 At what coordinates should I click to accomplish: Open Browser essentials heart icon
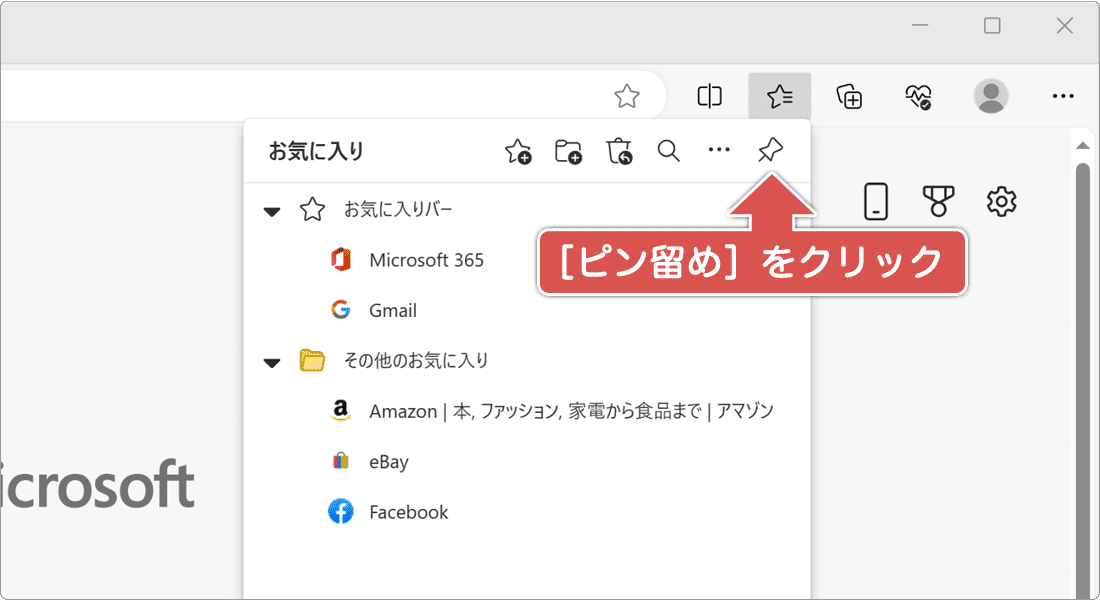tap(918, 96)
